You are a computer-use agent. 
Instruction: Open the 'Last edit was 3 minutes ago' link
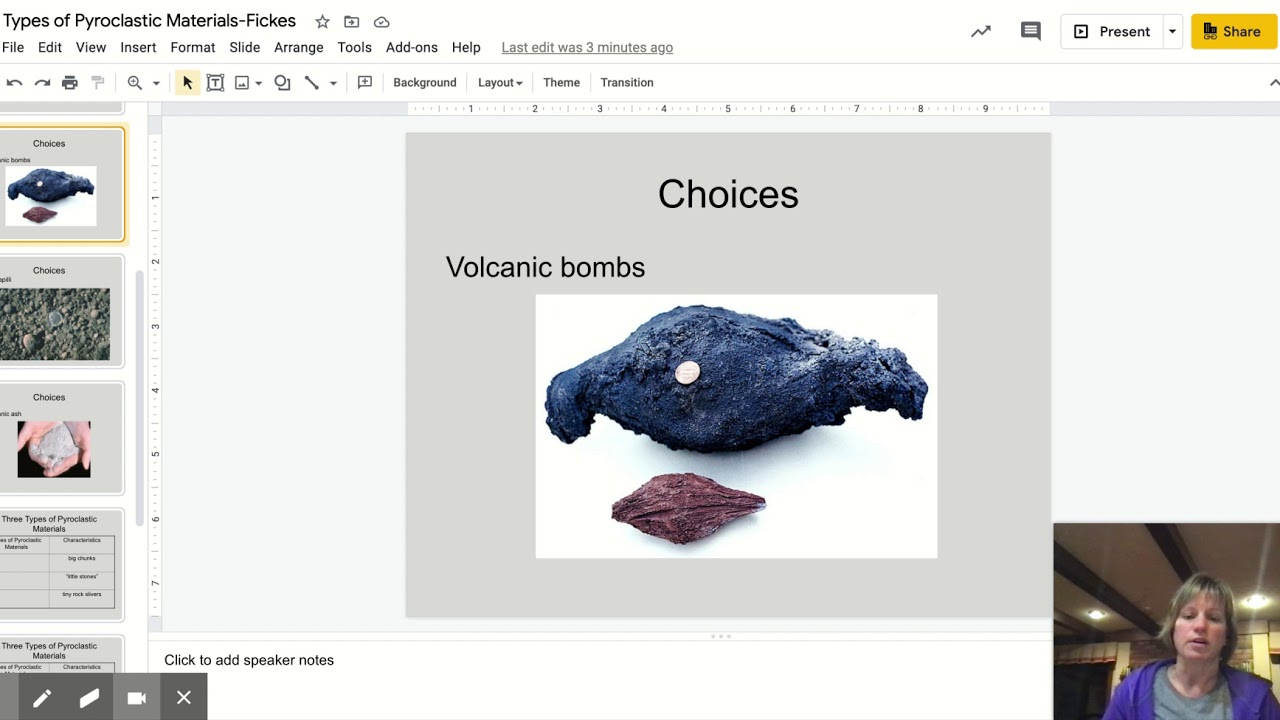(587, 47)
